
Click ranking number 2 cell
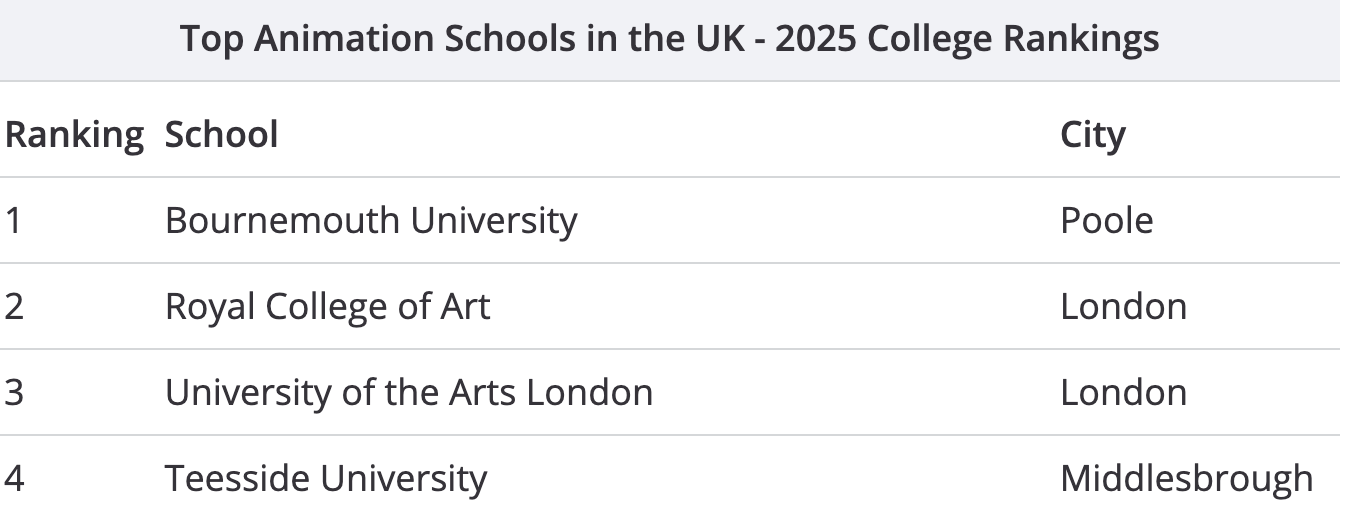point(14,306)
